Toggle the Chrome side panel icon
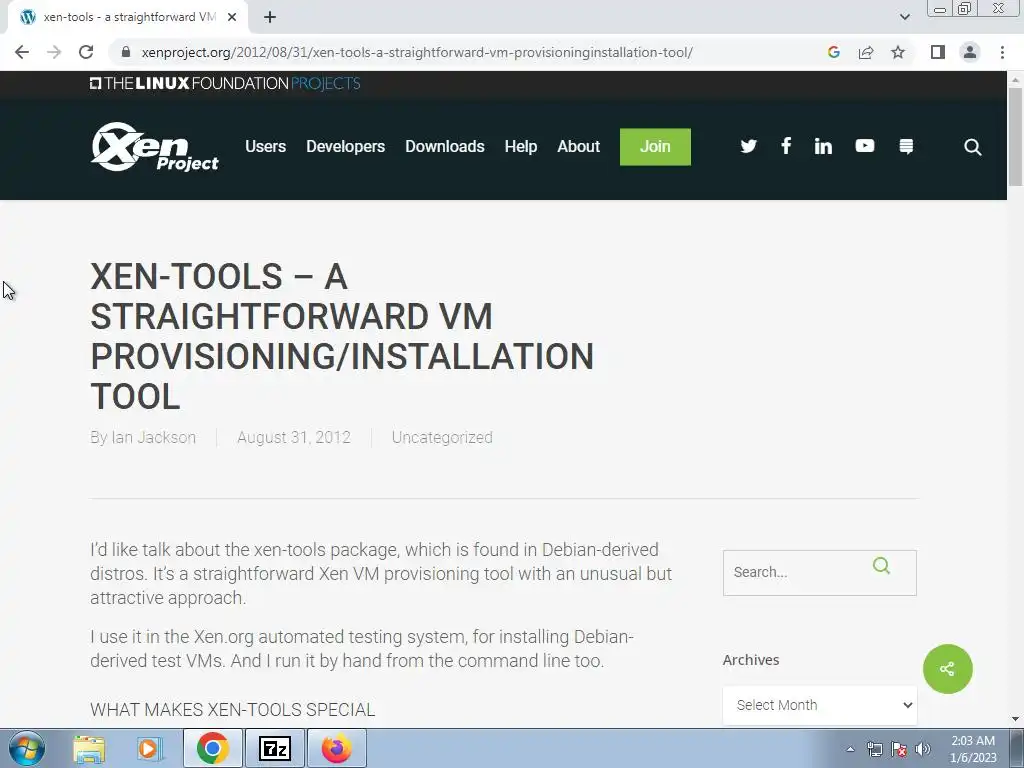This screenshot has width=1024, height=768. click(x=938, y=52)
